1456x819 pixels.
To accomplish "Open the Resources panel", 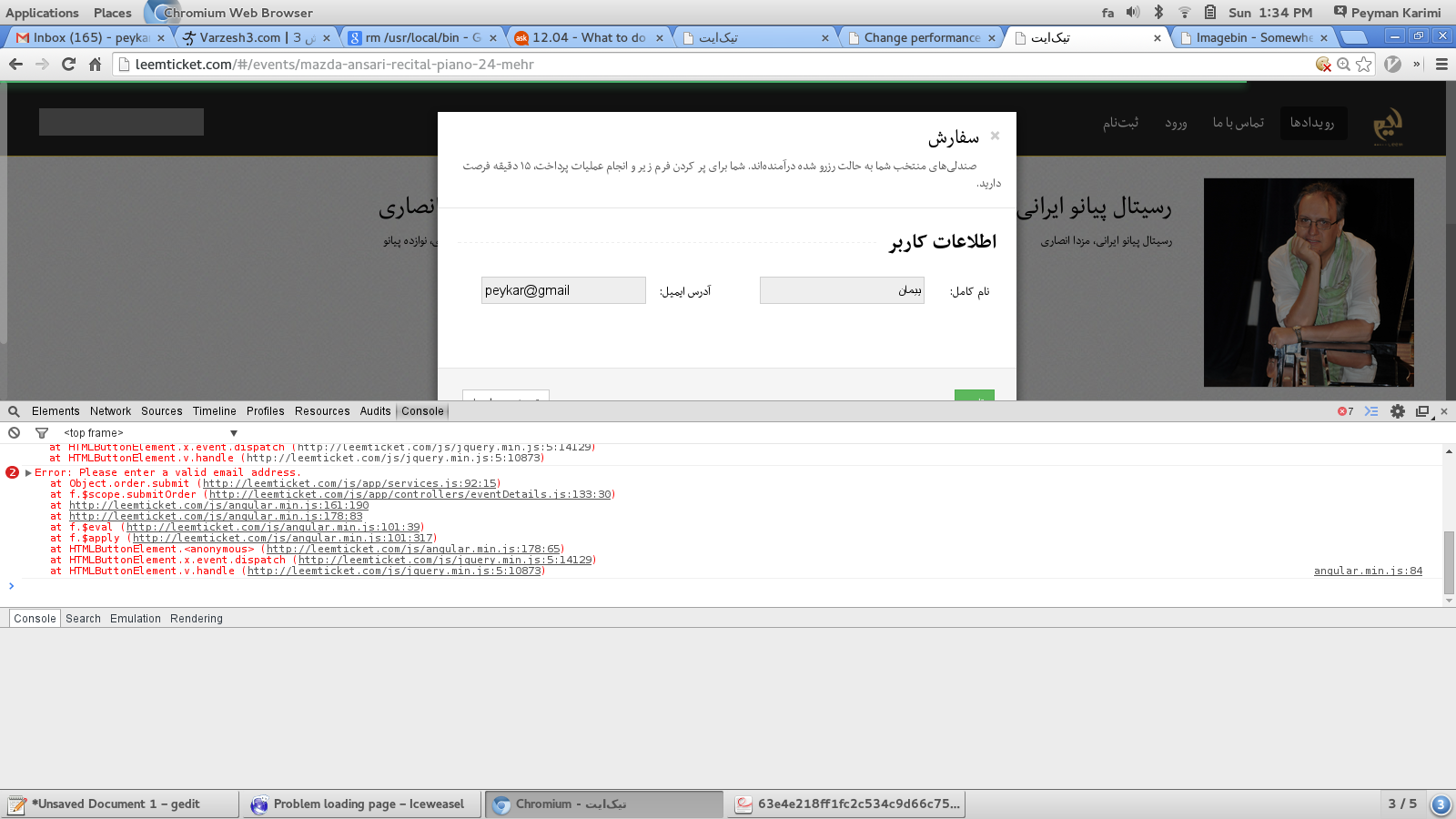I will coord(322,411).
